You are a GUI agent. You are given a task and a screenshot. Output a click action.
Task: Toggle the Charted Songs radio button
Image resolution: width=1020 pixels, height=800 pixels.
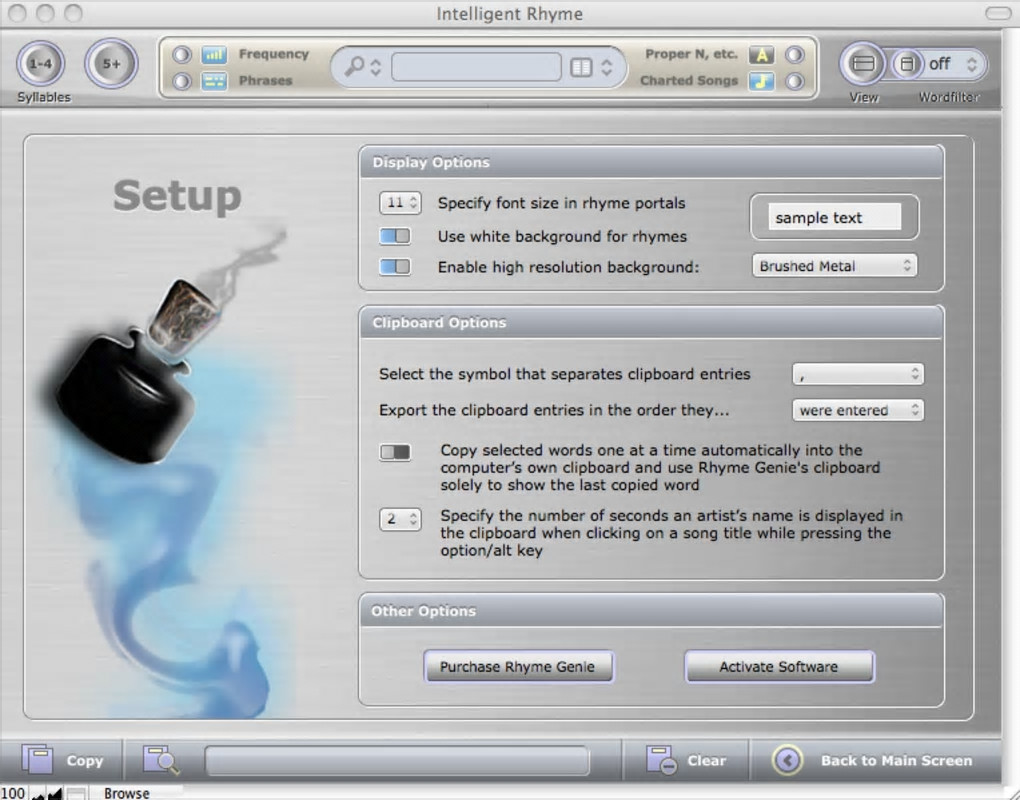[794, 81]
